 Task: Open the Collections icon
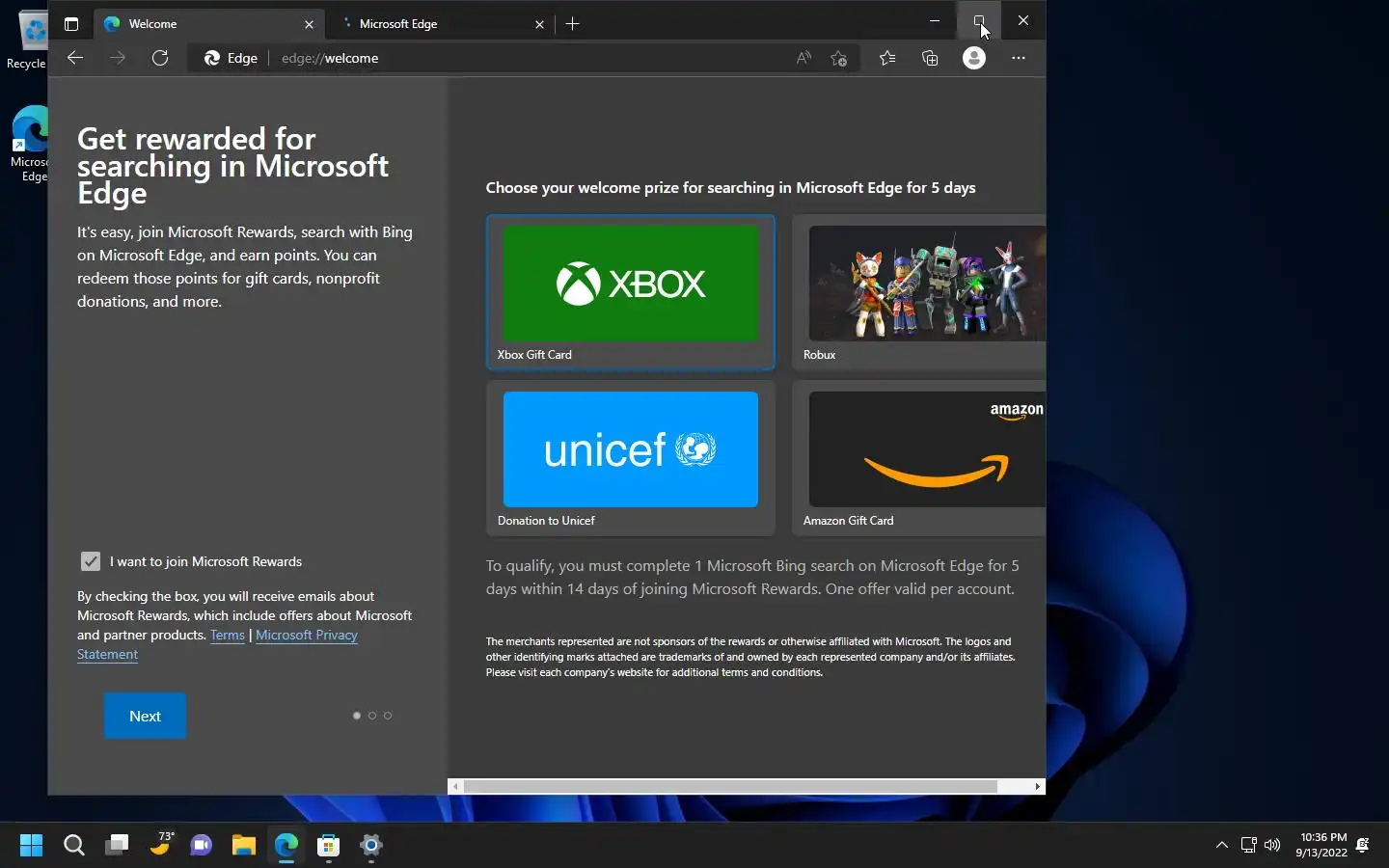tap(930, 58)
